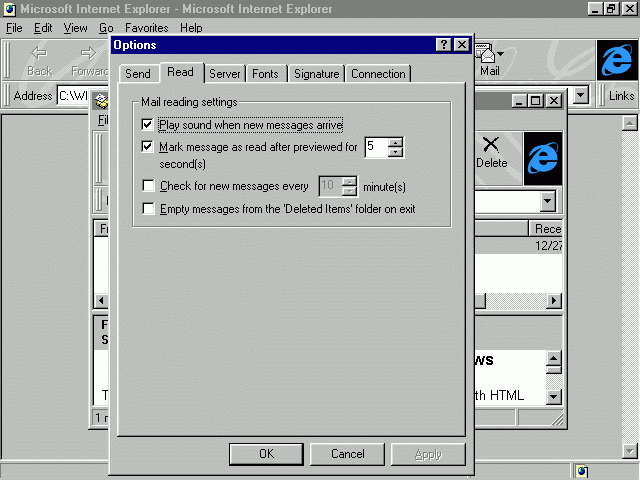
Task: Switch to the Connection tab
Action: coord(378,74)
